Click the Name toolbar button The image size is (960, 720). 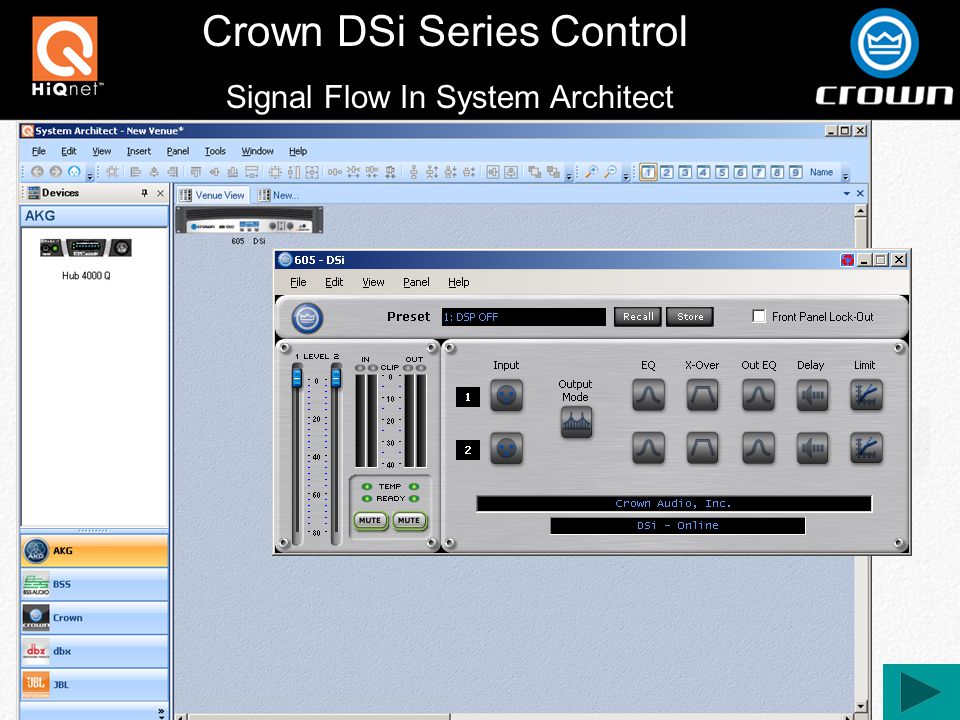pyautogui.click(x=821, y=172)
